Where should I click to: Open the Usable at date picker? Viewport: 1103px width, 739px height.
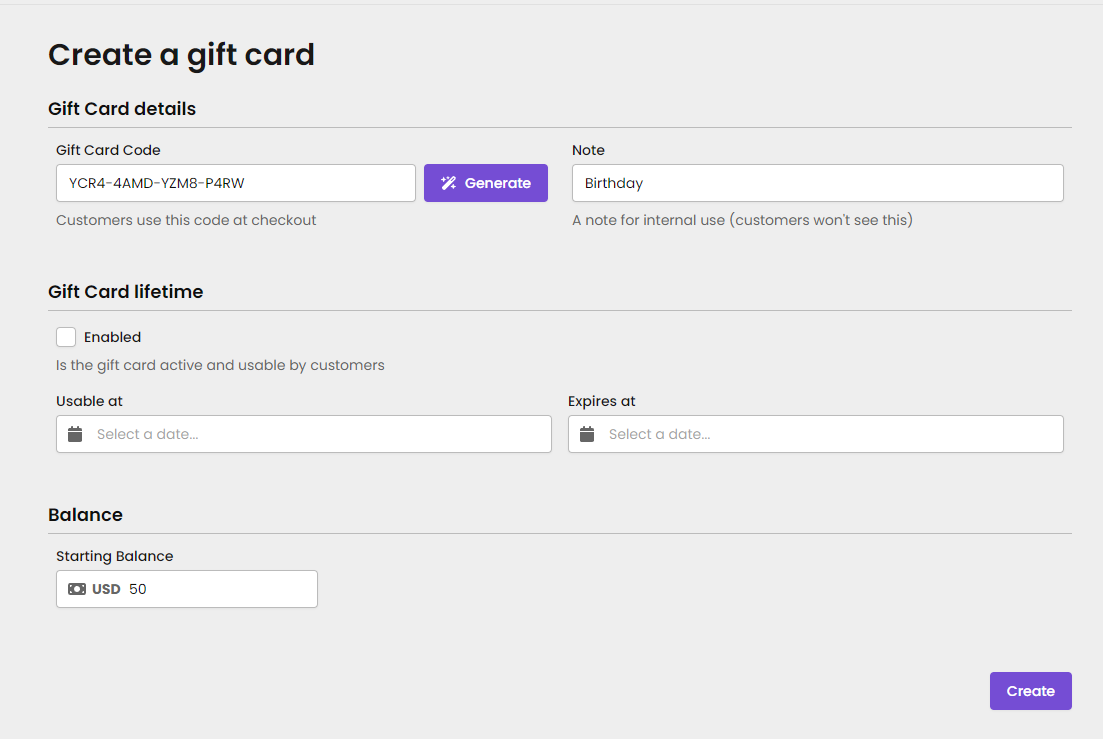300,434
